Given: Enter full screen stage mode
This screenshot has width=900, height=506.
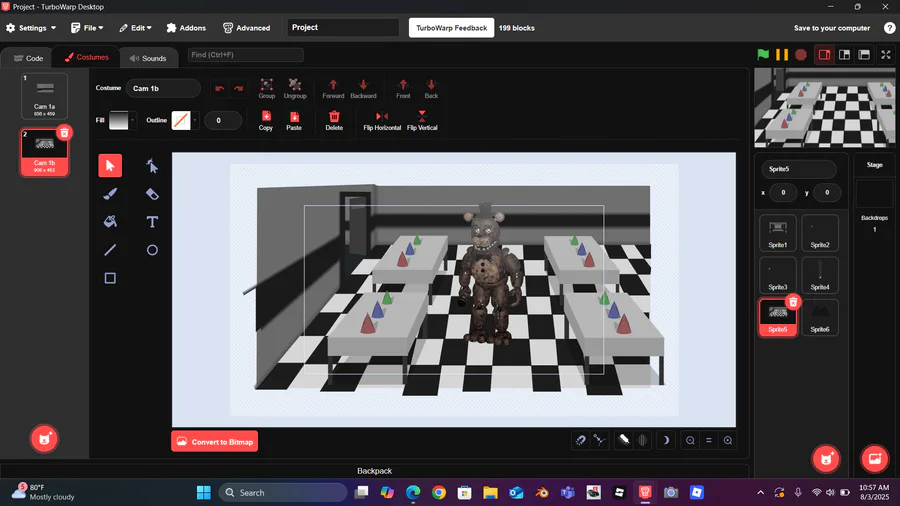Looking at the screenshot, I should (x=886, y=55).
